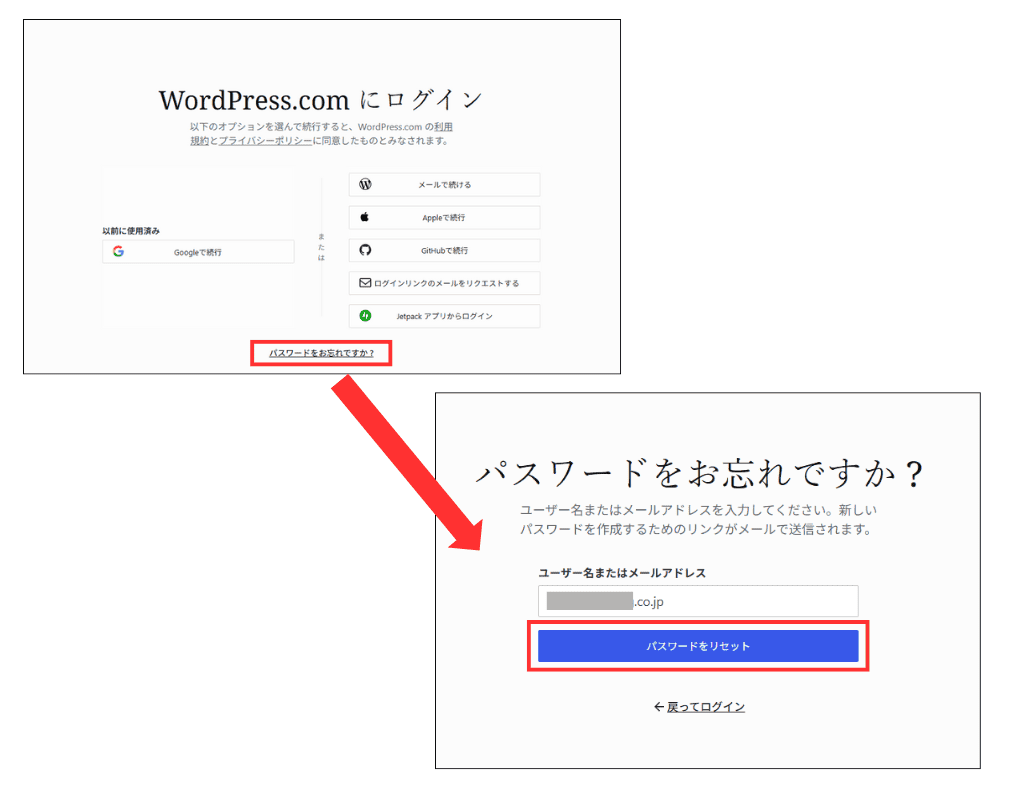
Task: Click the WordPress logo icon on メールで続ける button
Action: pyautogui.click(x=366, y=184)
